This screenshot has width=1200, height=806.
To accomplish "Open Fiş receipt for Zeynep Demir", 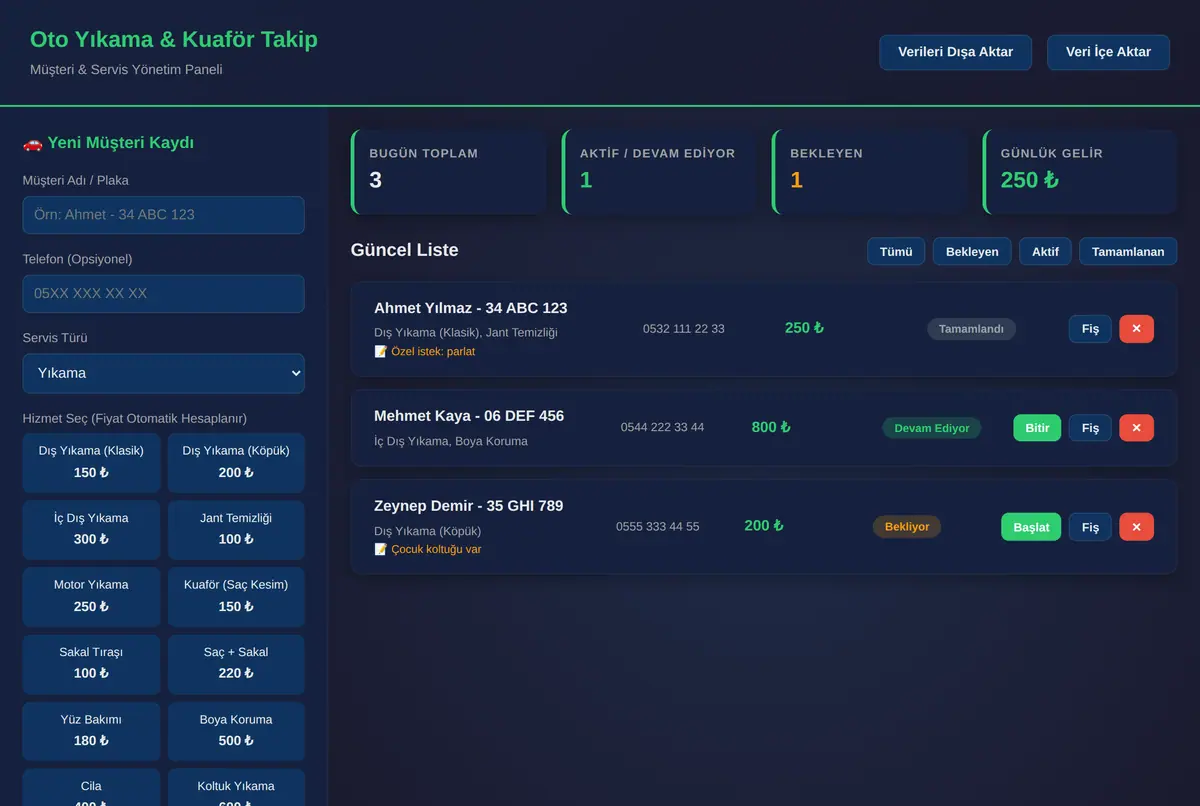I will (1090, 527).
